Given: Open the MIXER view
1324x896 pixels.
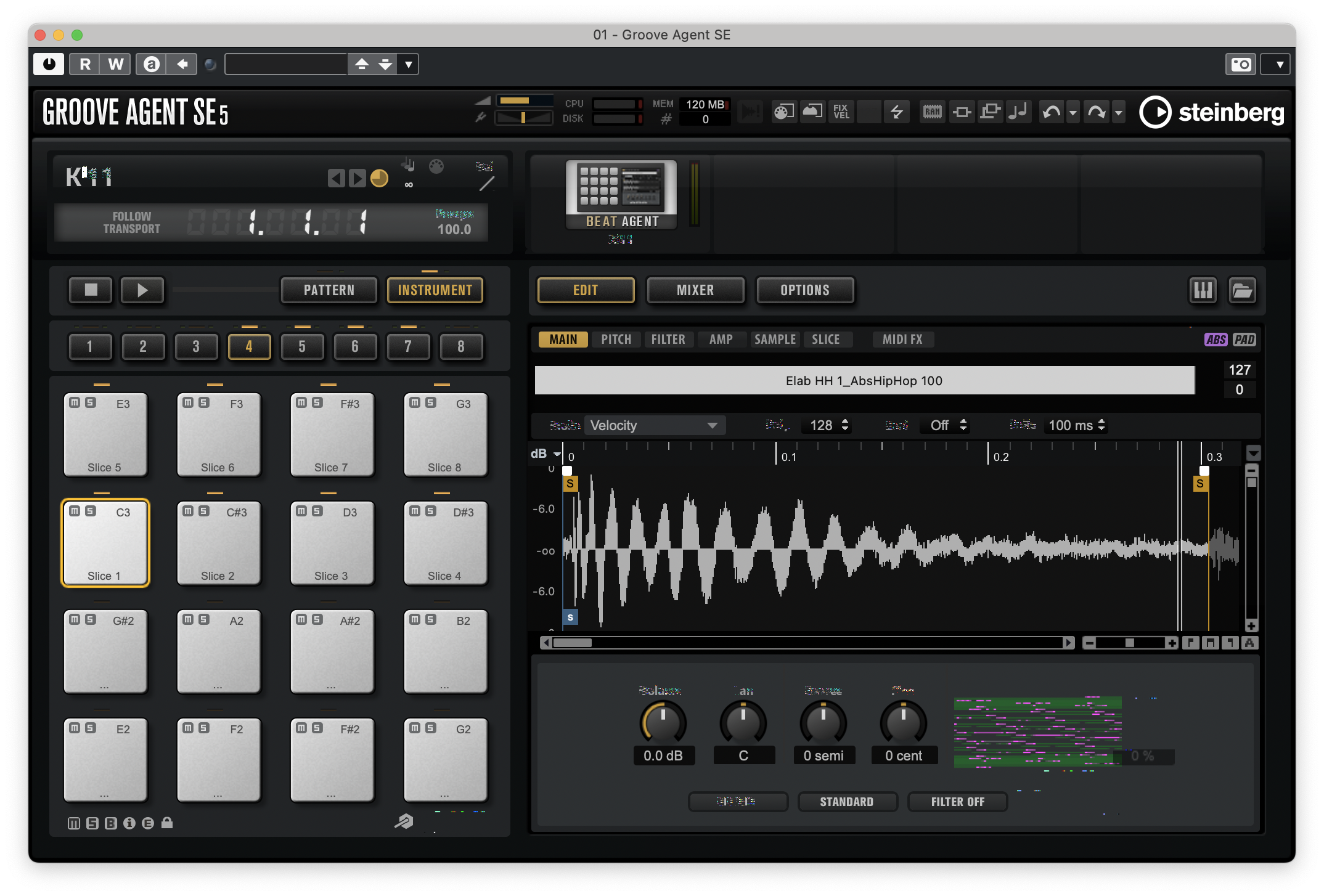Looking at the screenshot, I should [x=695, y=290].
